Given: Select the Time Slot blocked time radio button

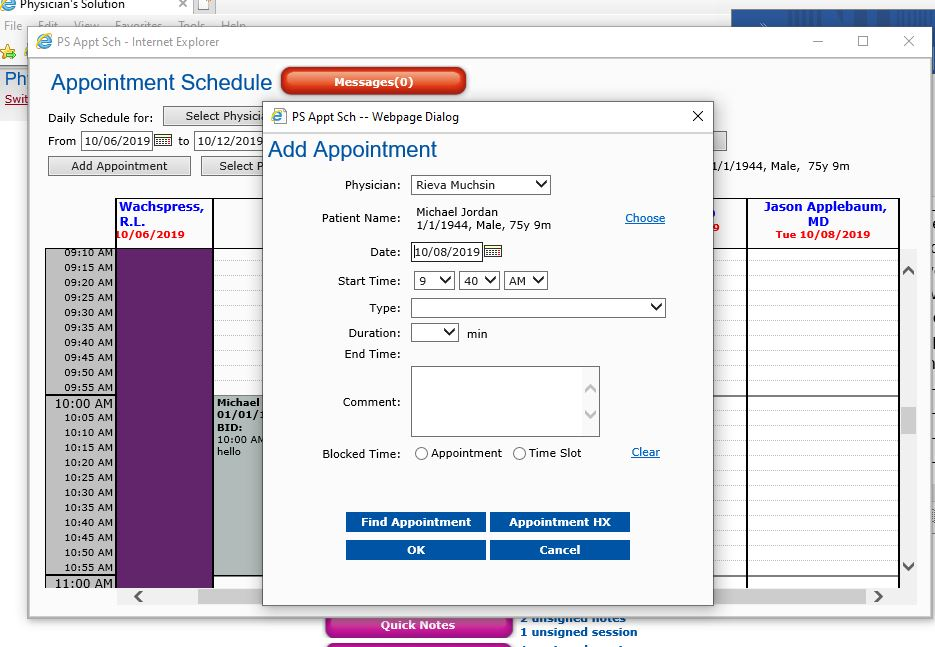Looking at the screenshot, I should click(x=519, y=453).
